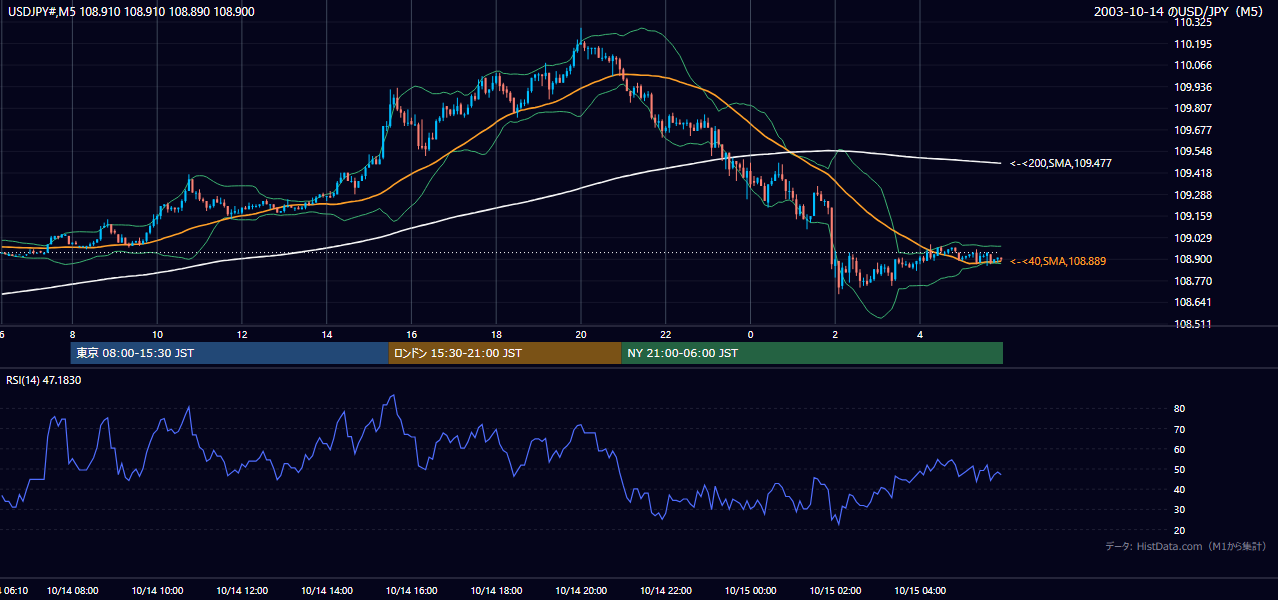This screenshot has width=1278, height=600.
Task: Click the date label 10/15 04:00
Action: [x=920, y=591]
